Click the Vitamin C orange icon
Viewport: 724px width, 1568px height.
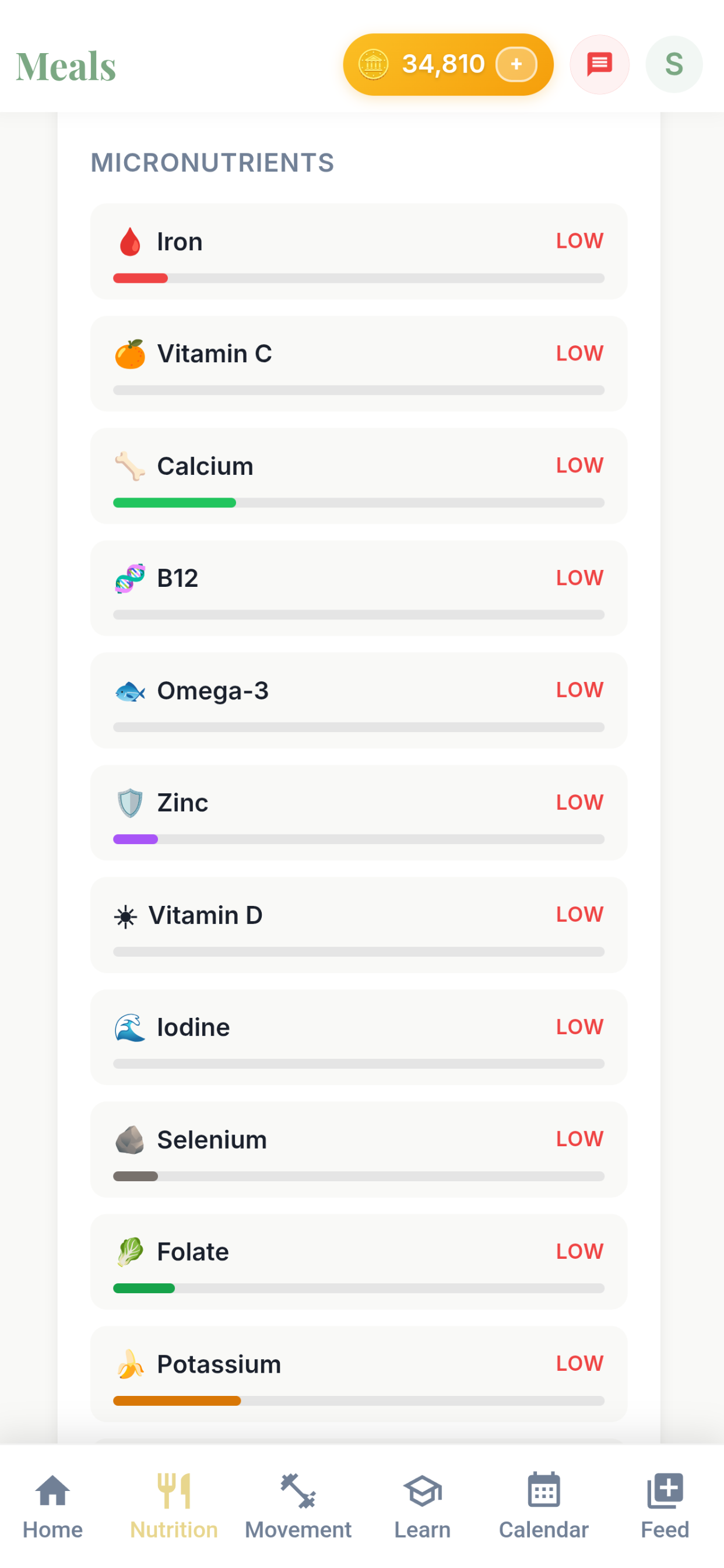pos(129,353)
